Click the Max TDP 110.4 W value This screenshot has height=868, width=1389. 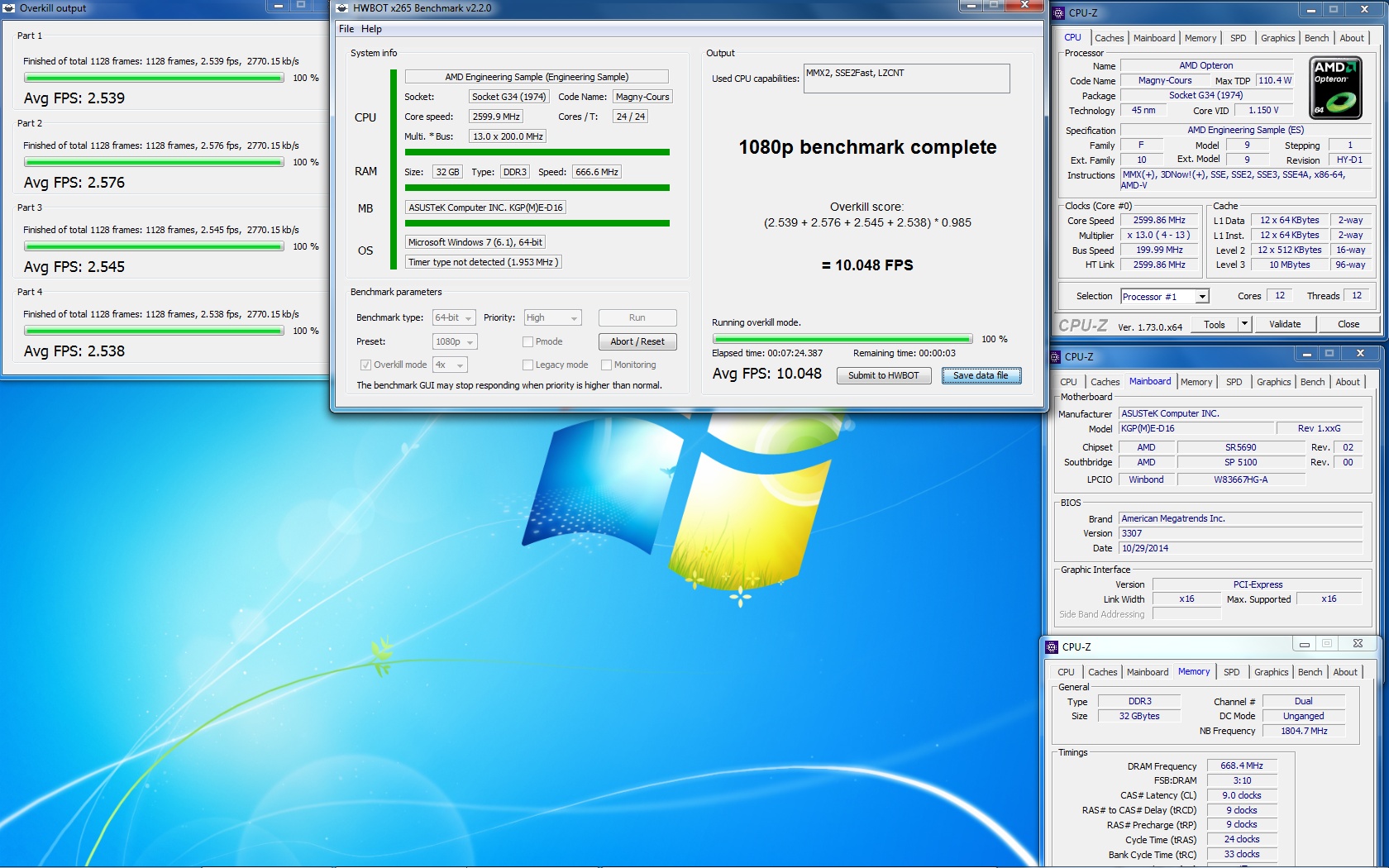1275,80
